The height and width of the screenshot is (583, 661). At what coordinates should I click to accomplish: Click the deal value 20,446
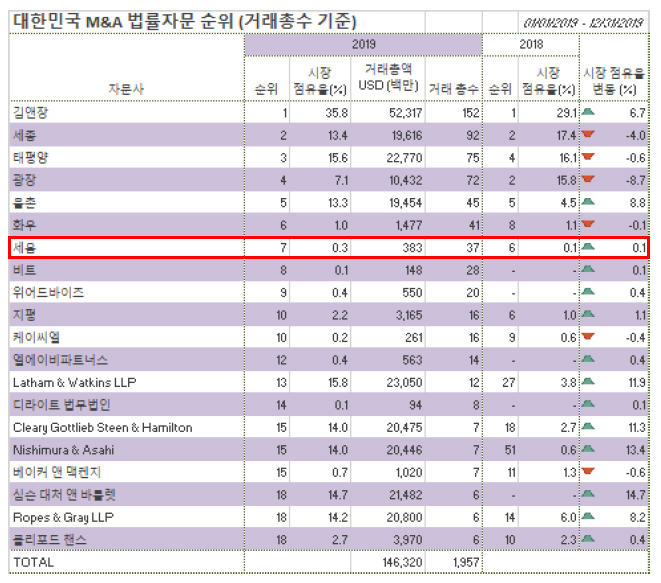point(404,450)
